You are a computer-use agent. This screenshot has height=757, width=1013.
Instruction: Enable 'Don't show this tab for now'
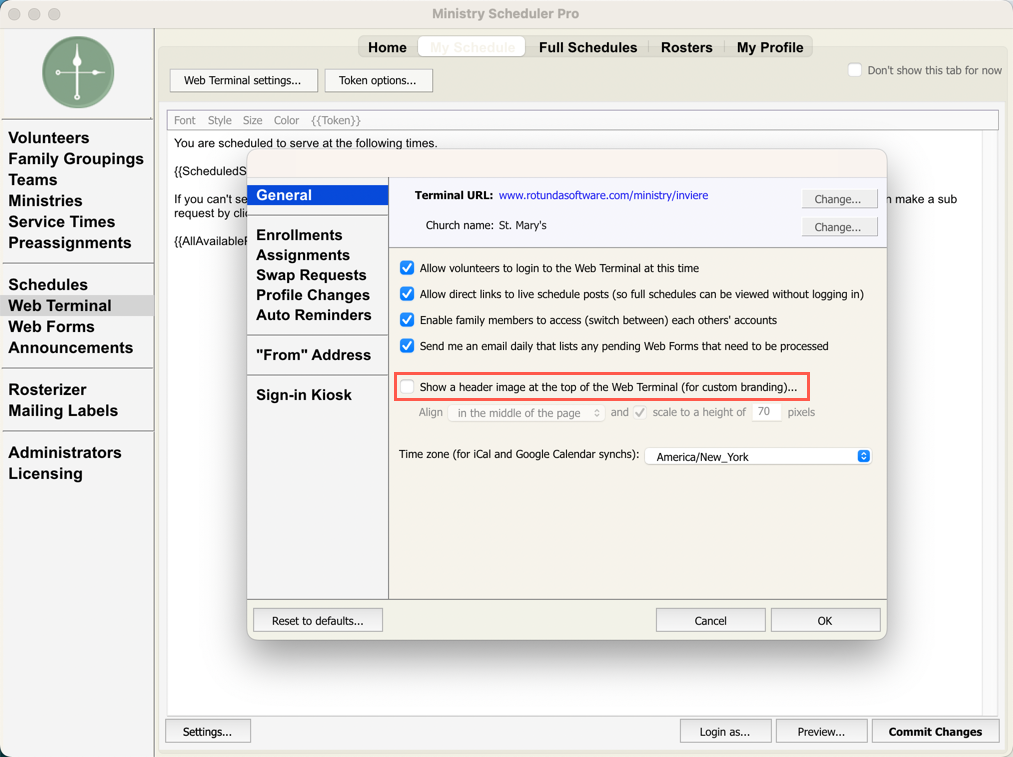point(855,70)
